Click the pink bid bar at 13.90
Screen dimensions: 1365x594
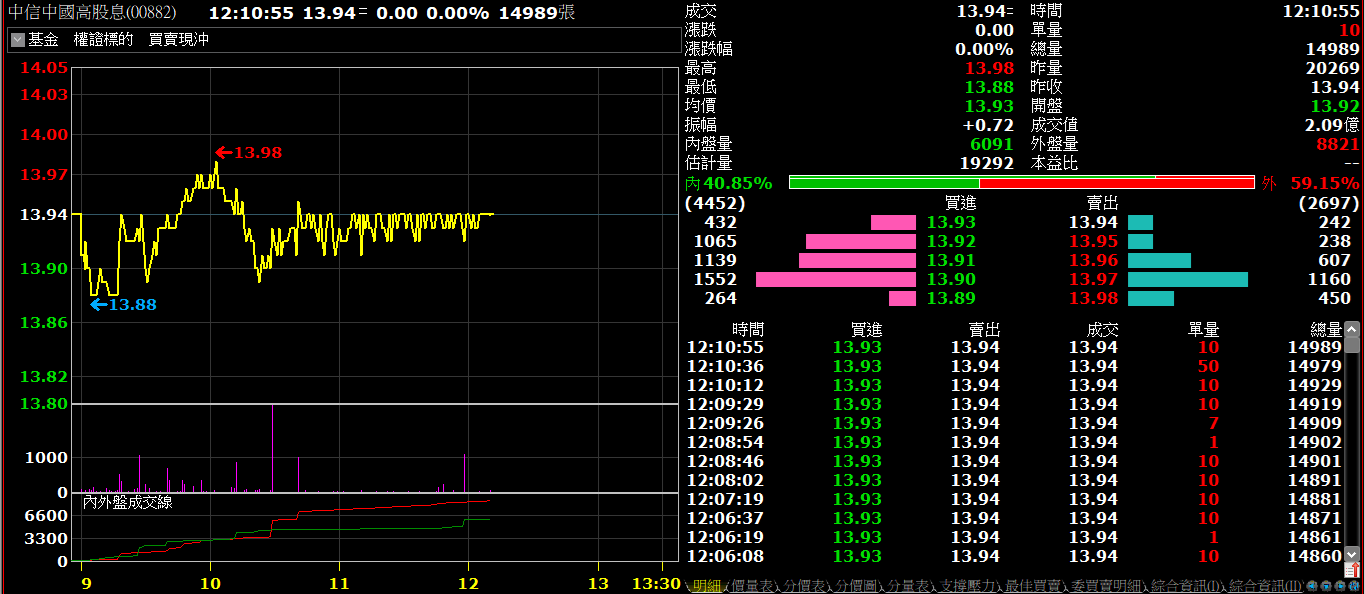(835, 280)
